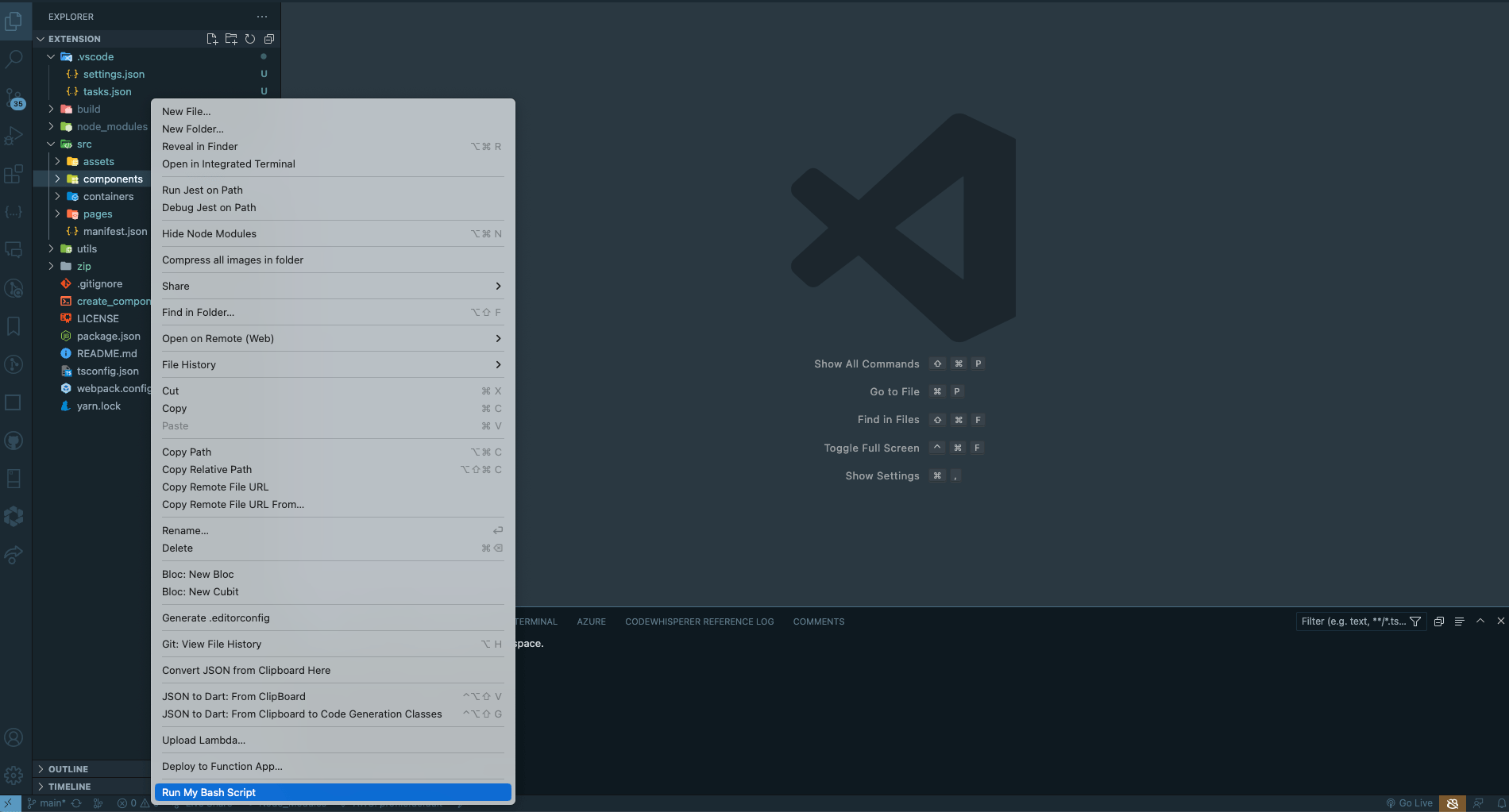Toggle table view icon in bottom panel
1509x812 pixels.
pyautogui.click(x=1459, y=622)
